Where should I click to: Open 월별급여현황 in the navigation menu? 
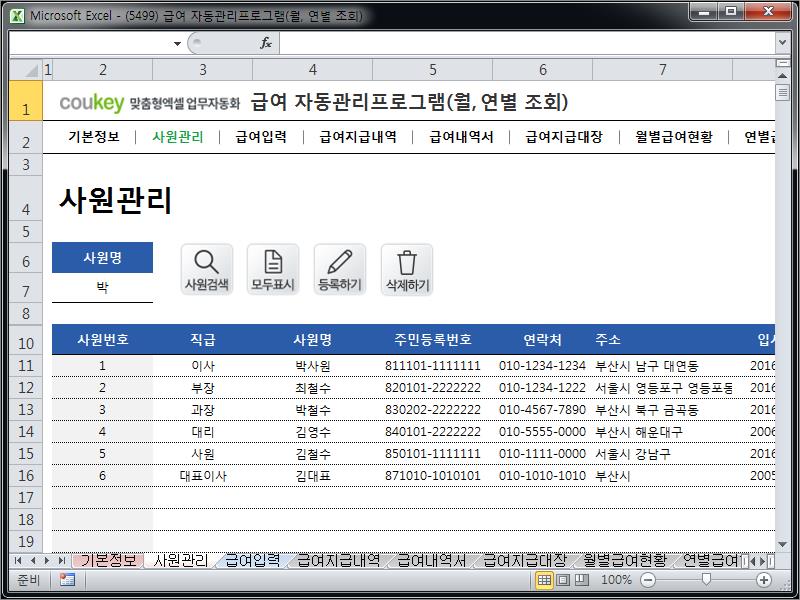coord(673,137)
